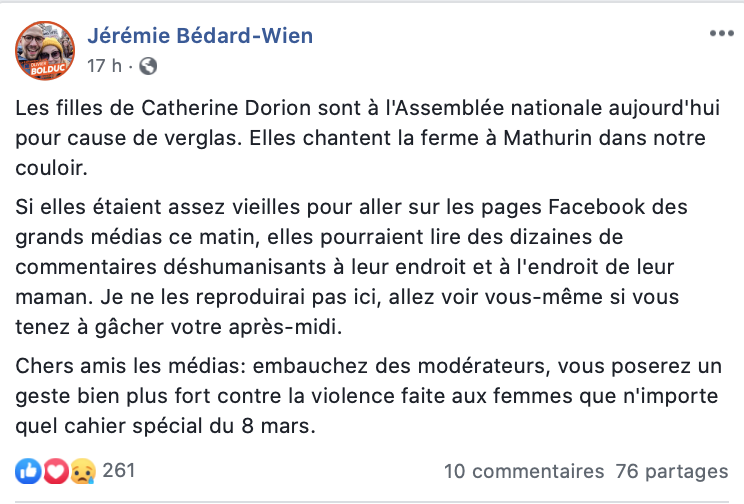Open the Jérémie Bédard-Wien profile name link

[200, 36]
